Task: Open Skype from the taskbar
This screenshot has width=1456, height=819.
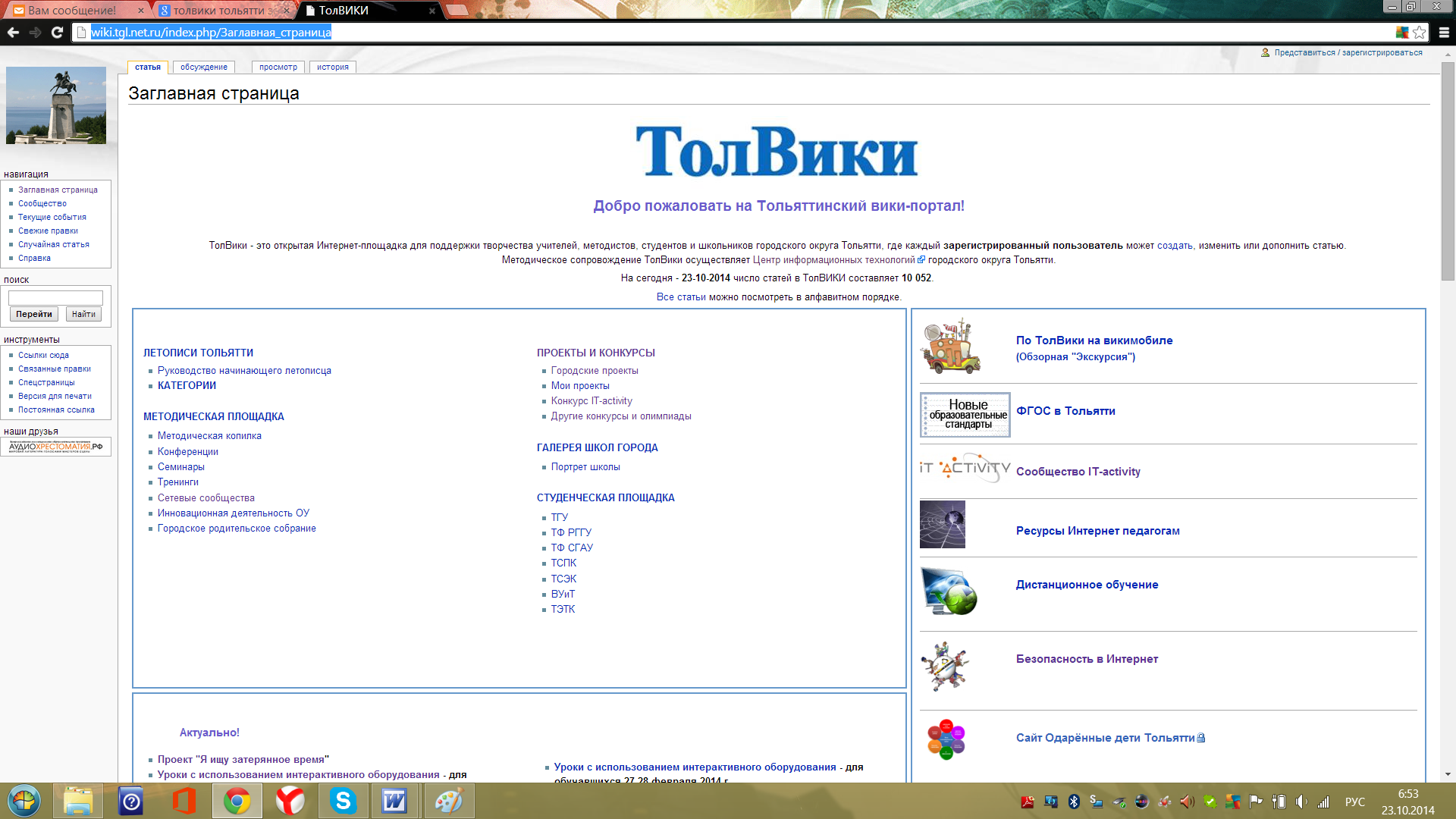Action: click(x=343, y=801)
